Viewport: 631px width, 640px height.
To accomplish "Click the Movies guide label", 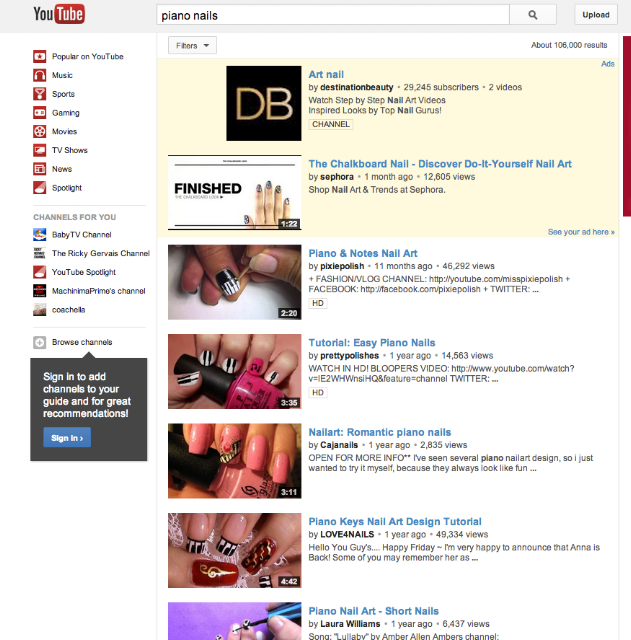I will coord(64,131).
